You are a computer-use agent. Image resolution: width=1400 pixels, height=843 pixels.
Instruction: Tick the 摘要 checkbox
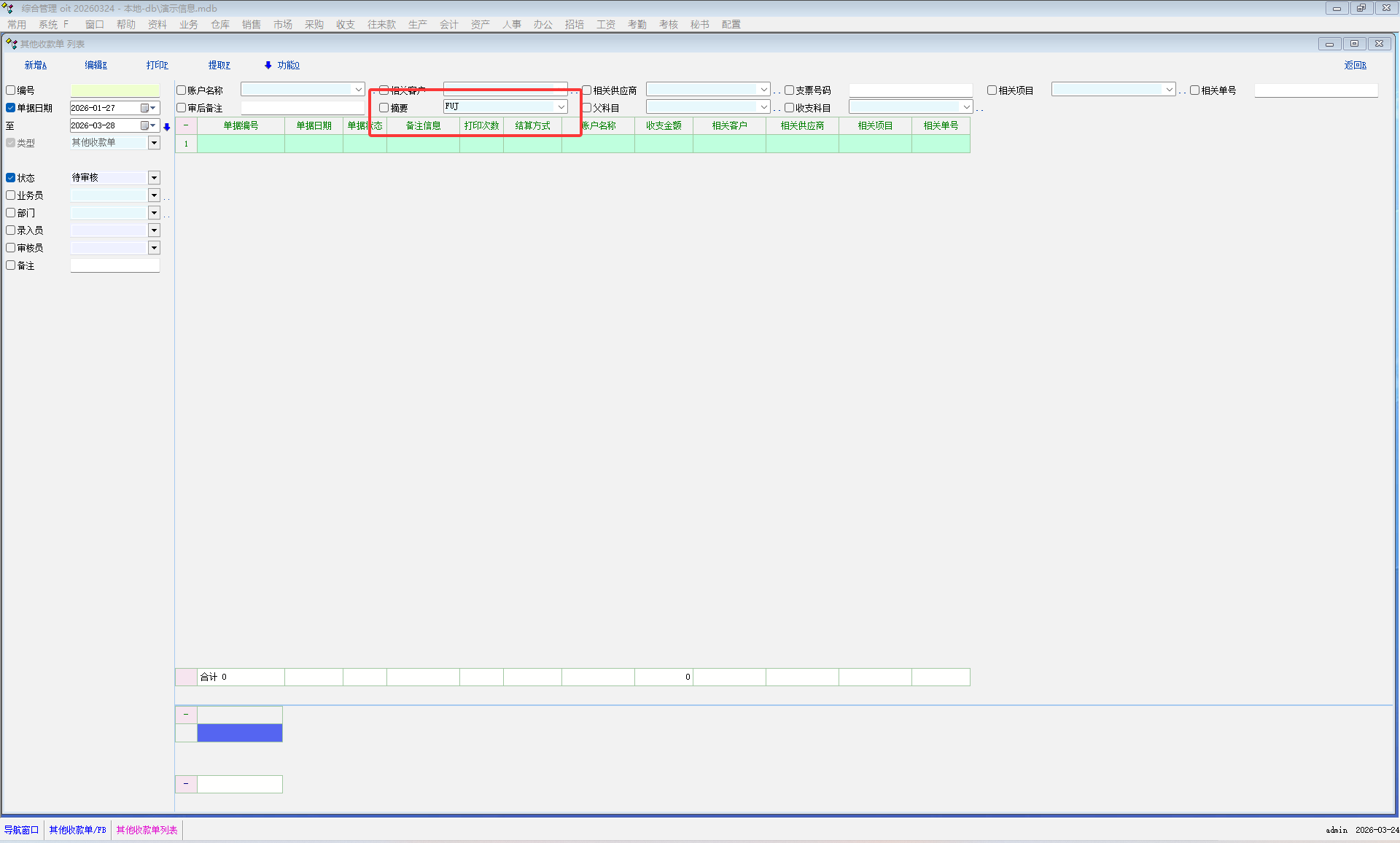click(x=384, y=108)
